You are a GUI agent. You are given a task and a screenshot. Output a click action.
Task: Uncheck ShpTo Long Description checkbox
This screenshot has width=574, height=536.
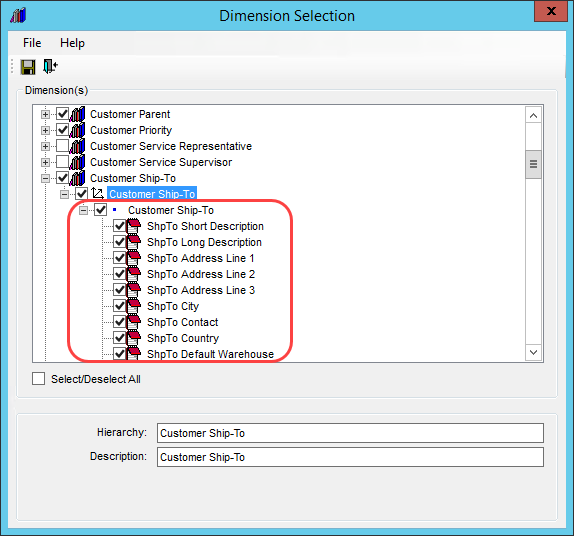click(x=119, y=242)
